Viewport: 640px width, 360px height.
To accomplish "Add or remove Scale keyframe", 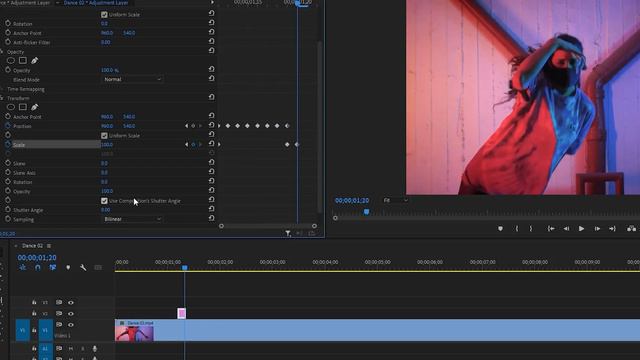I will [x=193, y=144].
